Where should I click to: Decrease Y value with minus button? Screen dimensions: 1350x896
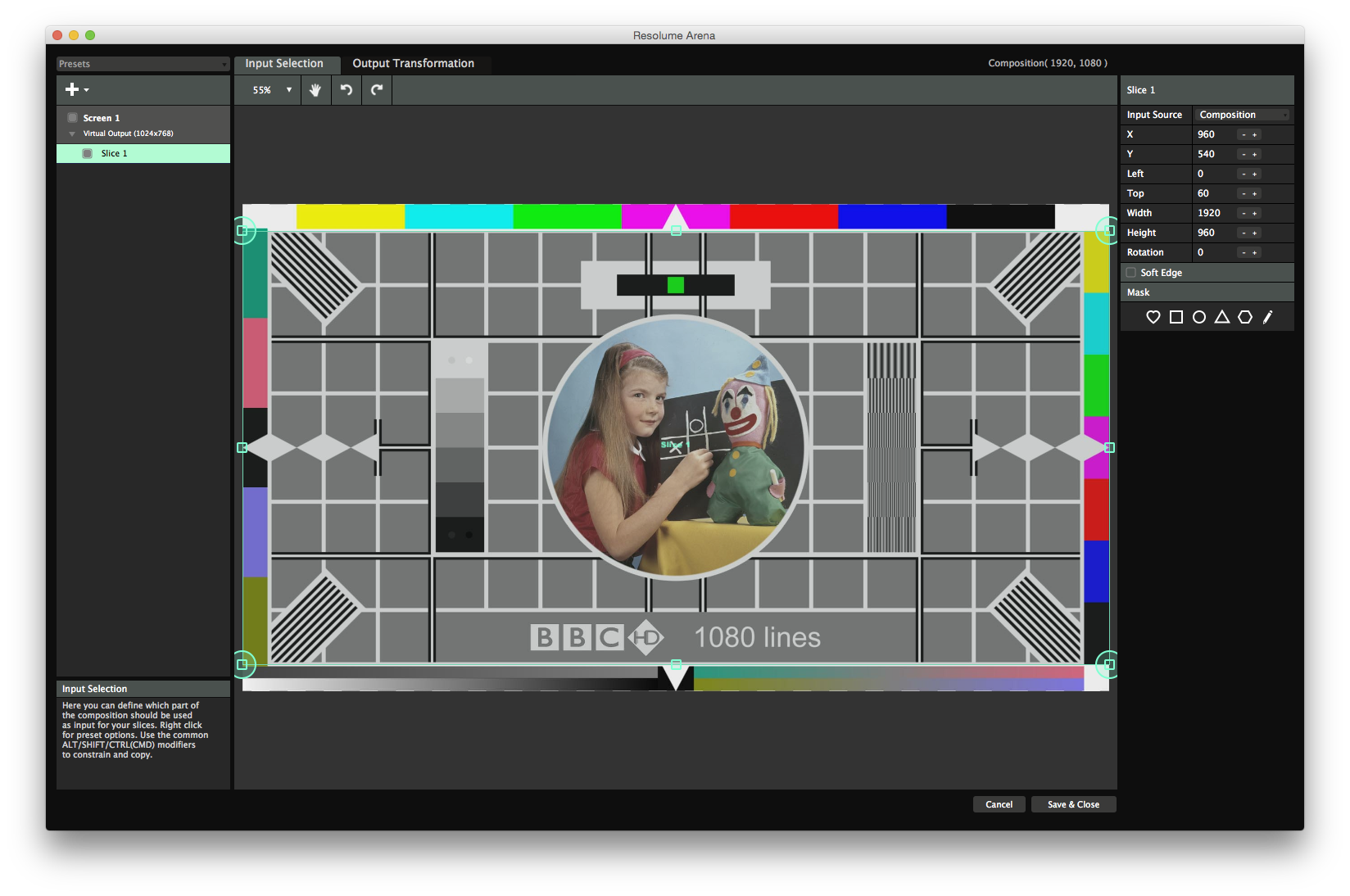click(x=1244, y=154)
